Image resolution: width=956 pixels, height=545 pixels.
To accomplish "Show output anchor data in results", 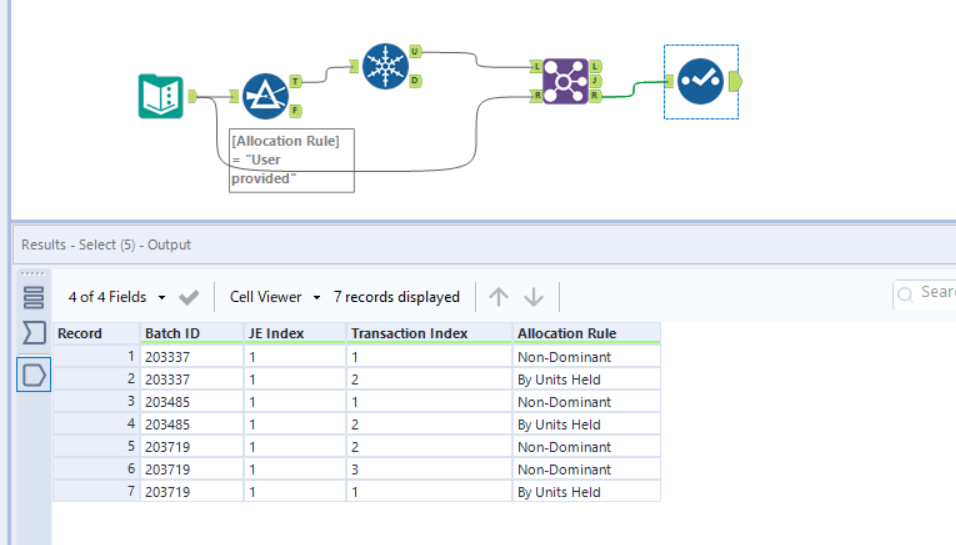I will pyautogui.click(x=34, y=375).
